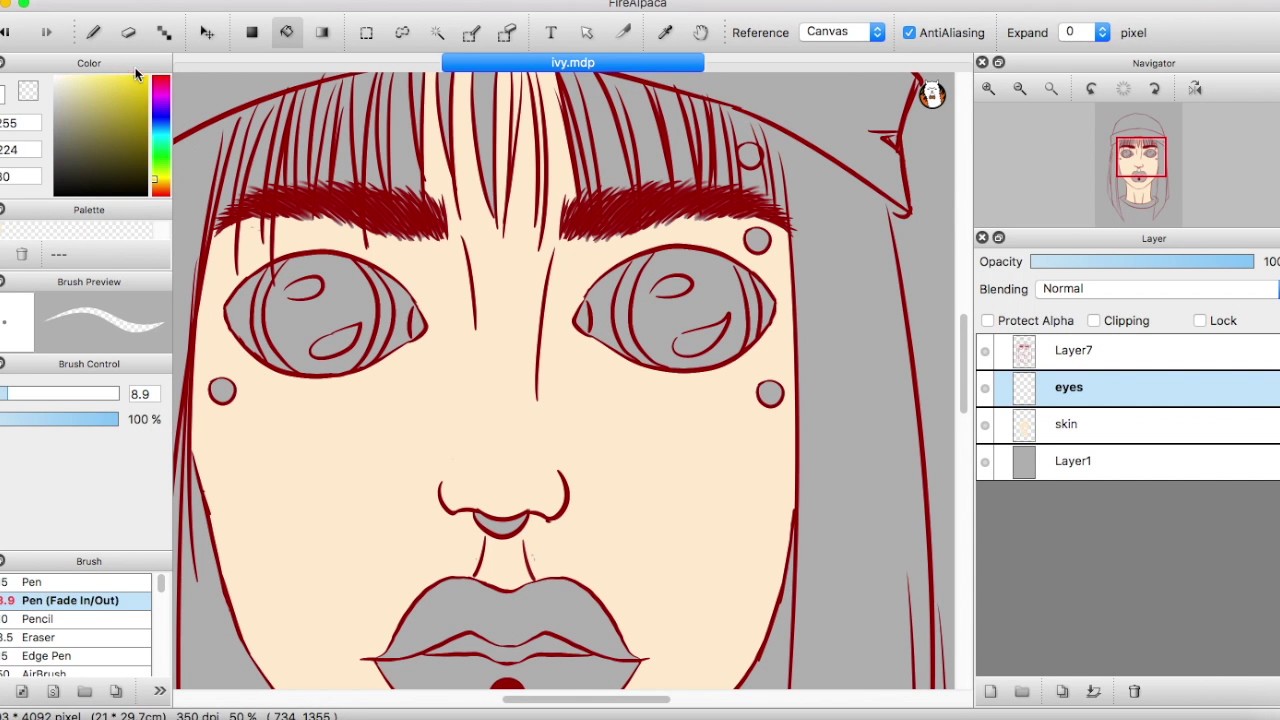The height and width of the screenshot is (720, 1280).
Task: Enable the layer Lock checkbox
Action: pos(1200,321)
